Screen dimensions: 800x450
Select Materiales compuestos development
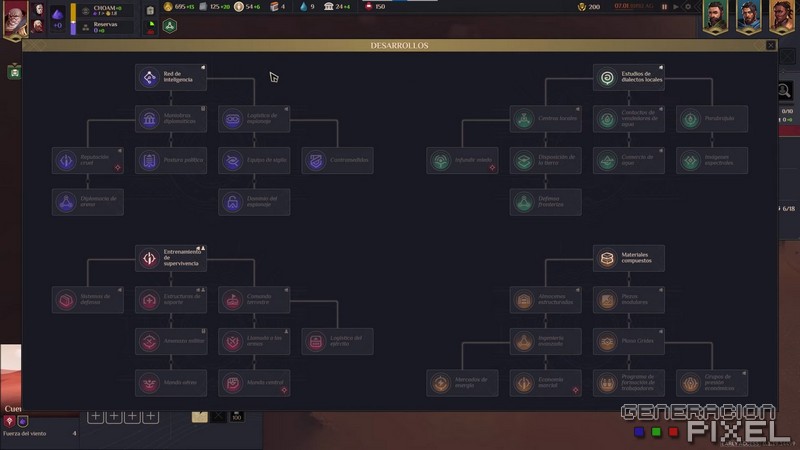[629, 258]
